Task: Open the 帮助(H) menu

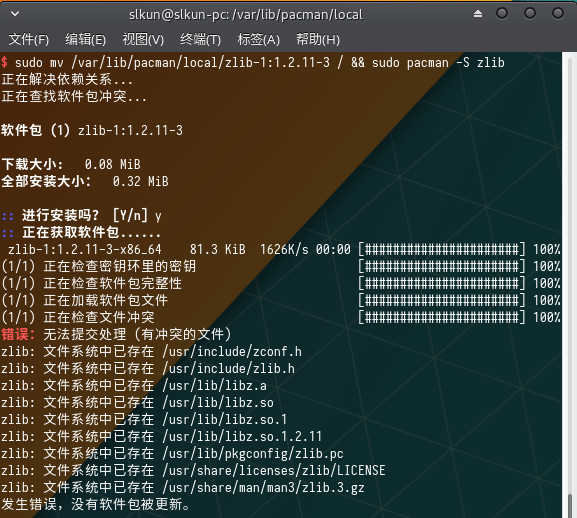Action: coord(318,39)
